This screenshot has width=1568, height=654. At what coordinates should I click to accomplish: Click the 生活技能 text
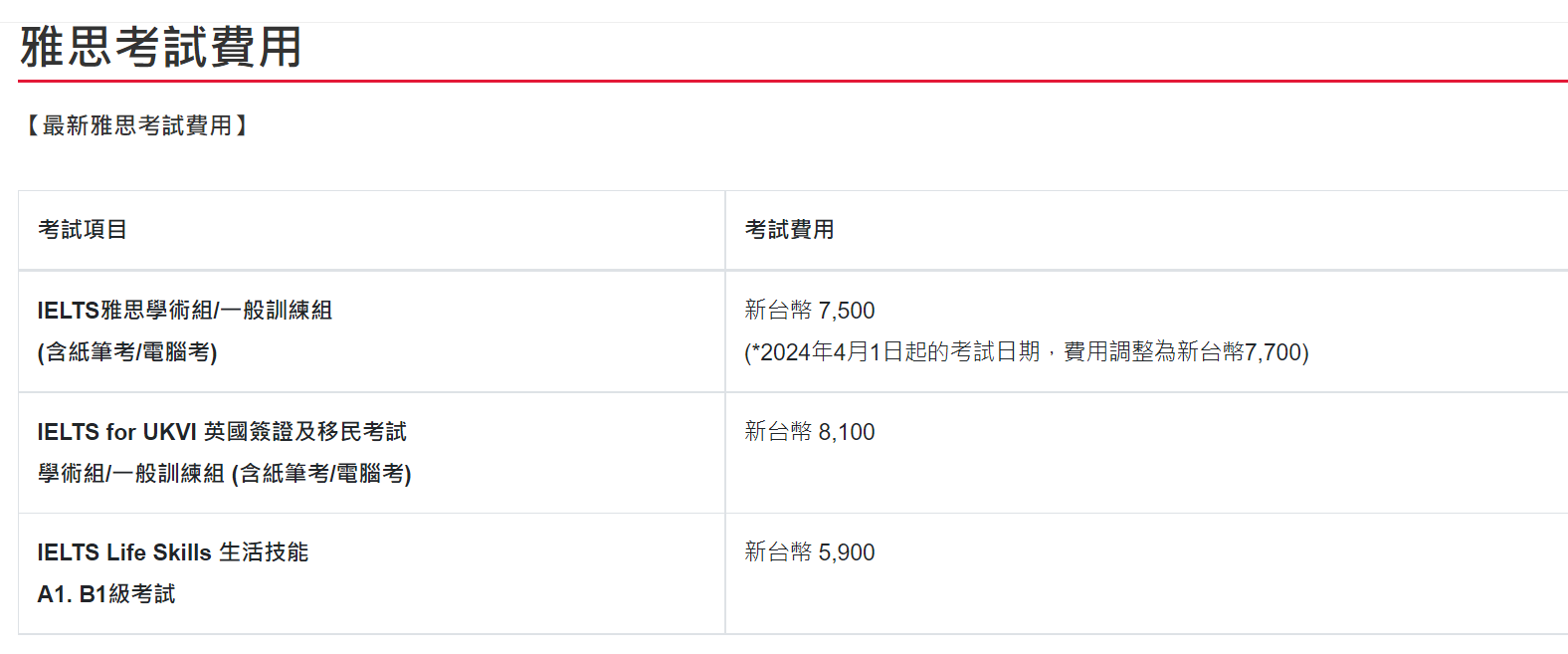pyautogui.click(x=264, y=552)
